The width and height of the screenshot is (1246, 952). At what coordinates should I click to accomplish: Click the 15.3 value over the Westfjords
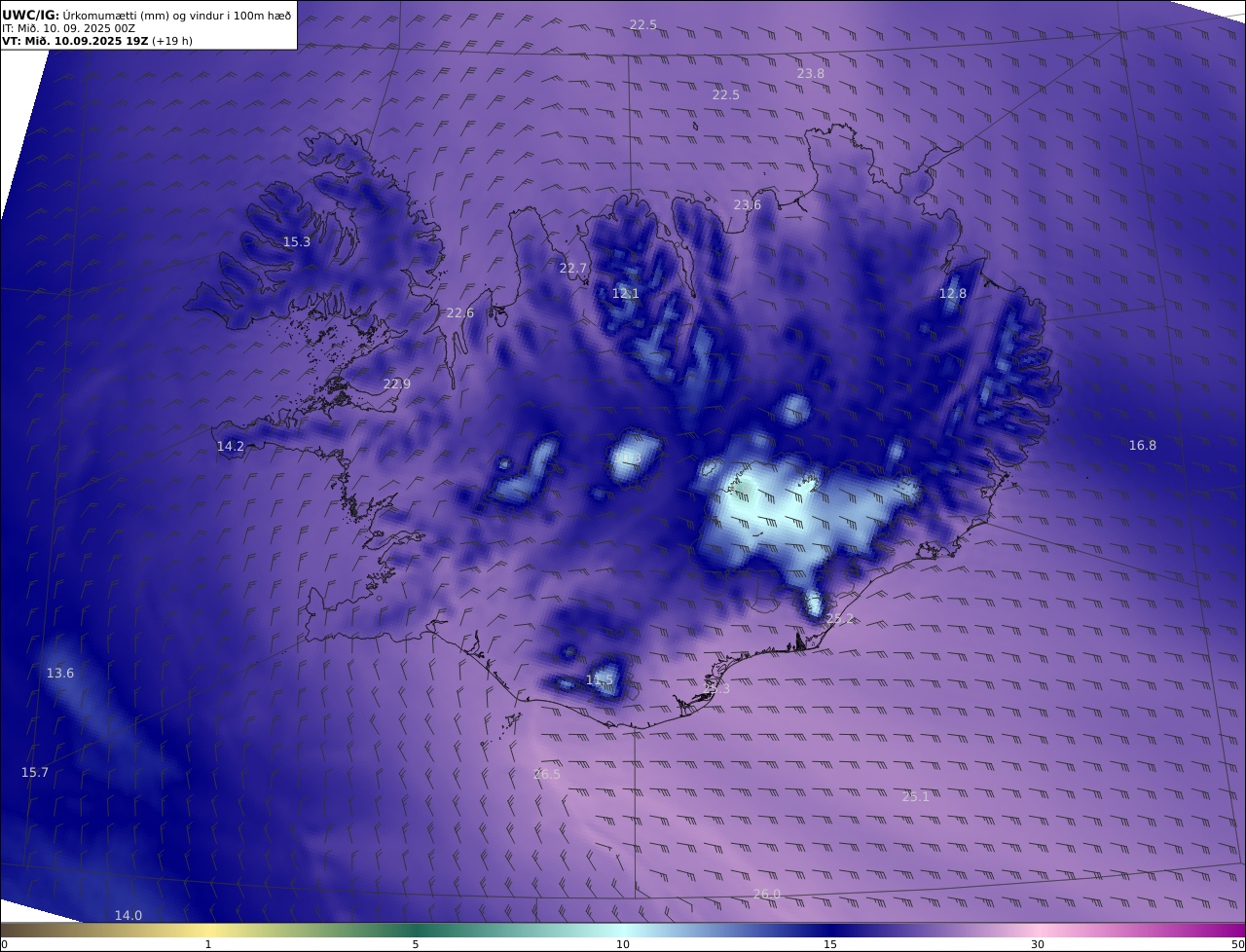(297, 241)
